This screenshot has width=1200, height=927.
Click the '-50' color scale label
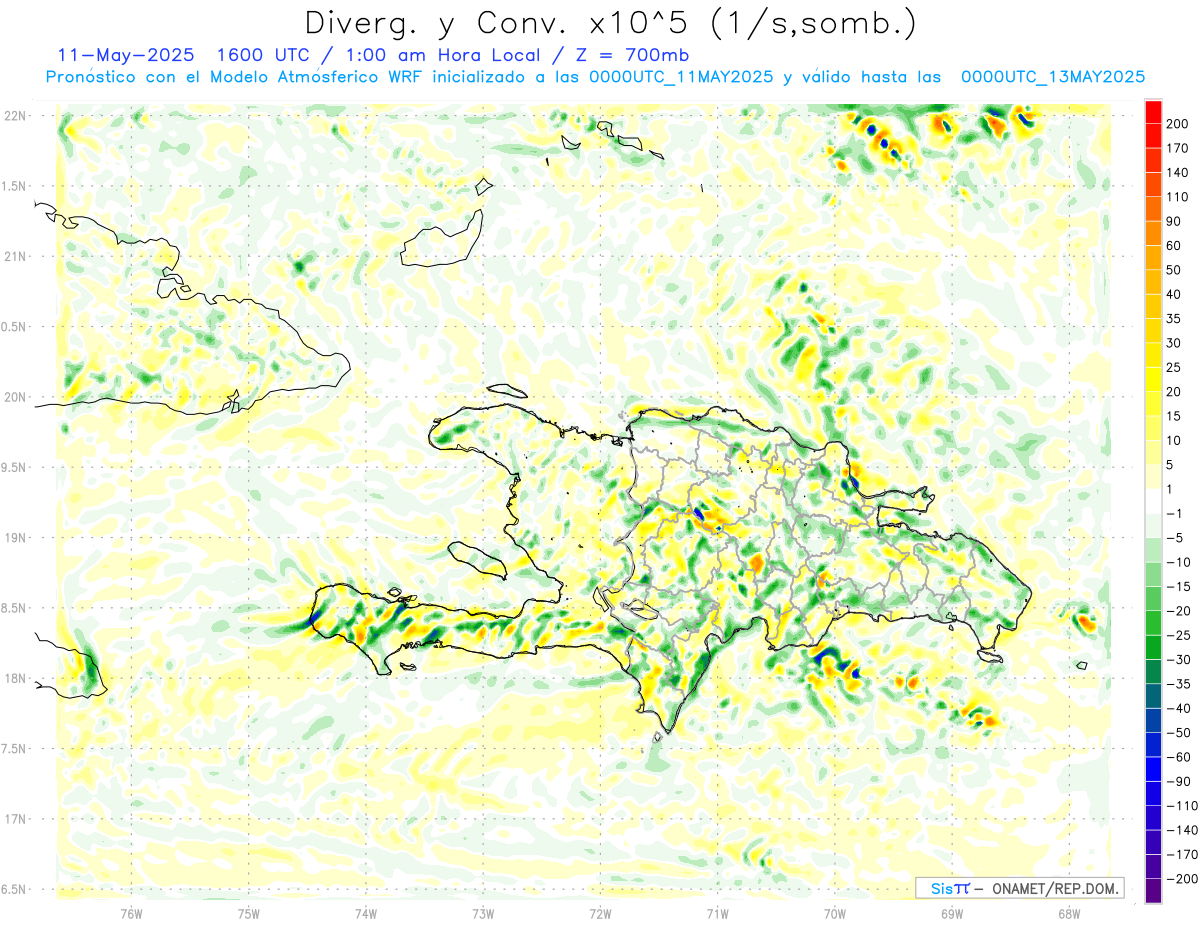coord(1179,733)
